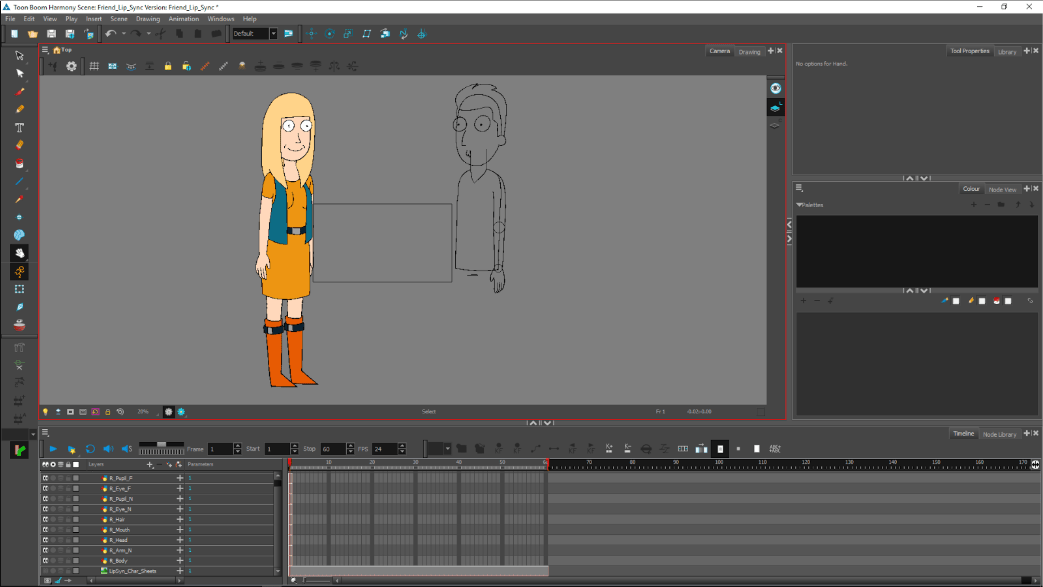Open the Default workspace dropdown

(273, 34)
